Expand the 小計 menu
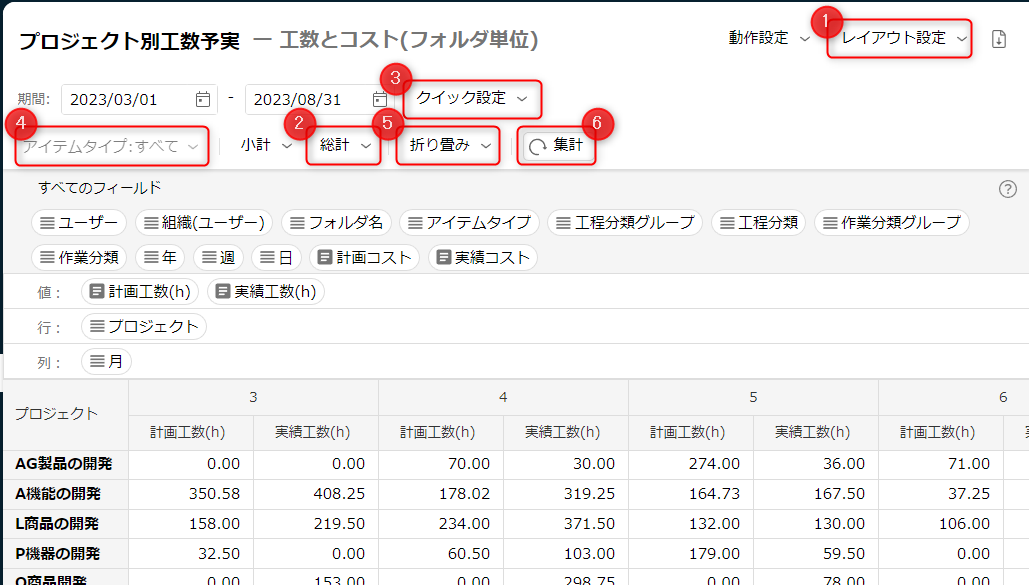Screen dimensions: 1029x585 (x=265, y=146)
